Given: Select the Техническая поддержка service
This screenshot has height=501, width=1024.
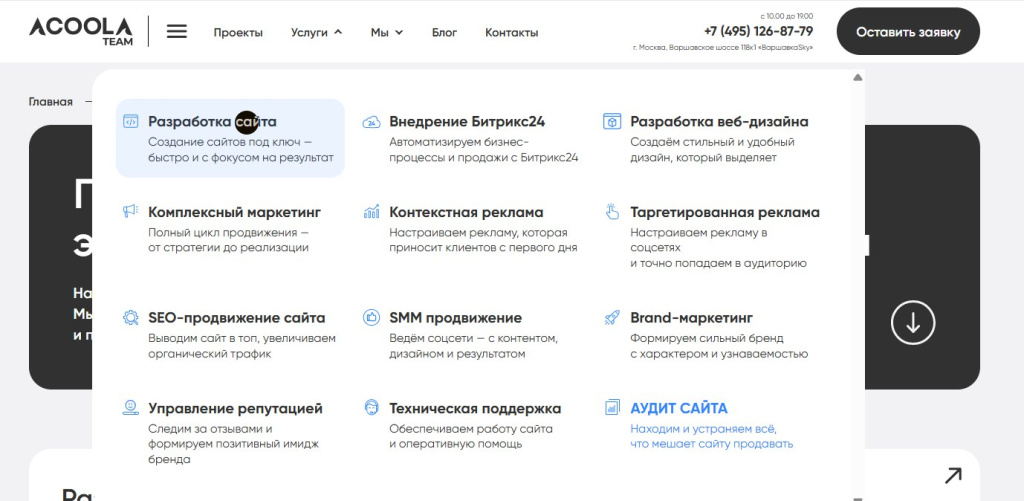Looking at the screenshot, I should (x=475, y=409).
